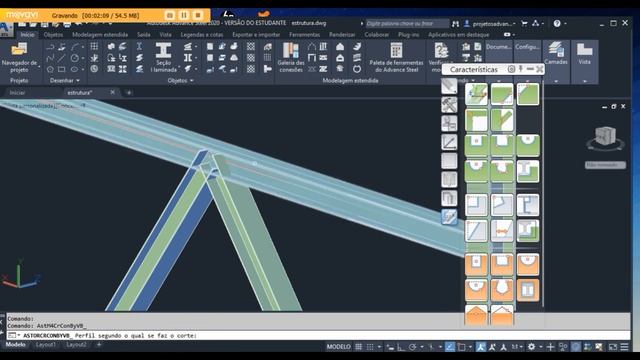Viewport: 640px width, 360px height.
Task: Open object snap settings dropdown arrow
Action: [x=470, y=347]
